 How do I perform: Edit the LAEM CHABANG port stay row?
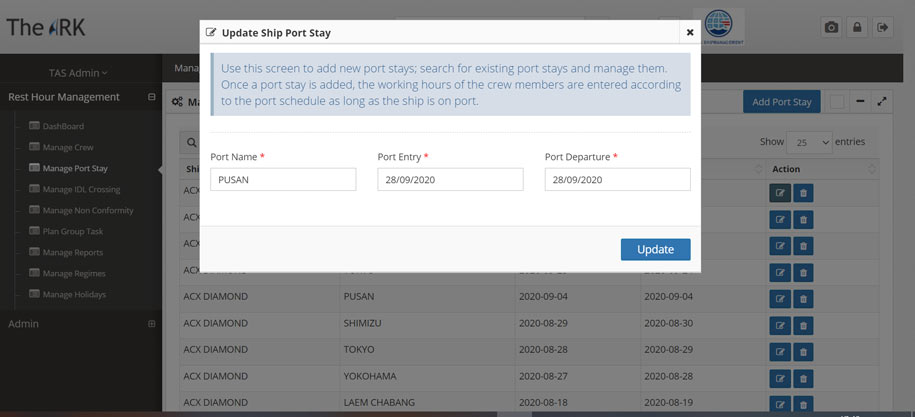[x=780, y=404]
